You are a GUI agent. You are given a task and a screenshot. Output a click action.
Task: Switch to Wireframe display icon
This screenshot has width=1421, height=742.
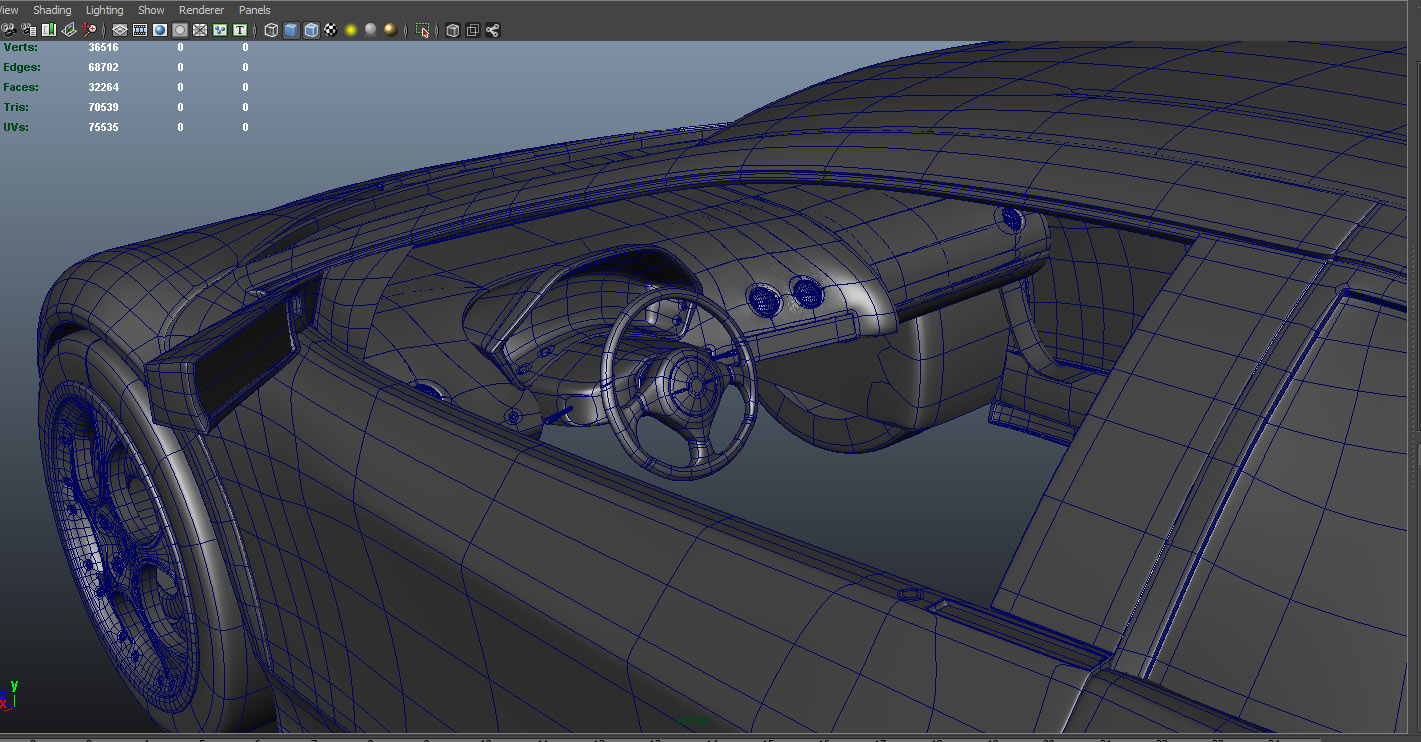(271, 30)
